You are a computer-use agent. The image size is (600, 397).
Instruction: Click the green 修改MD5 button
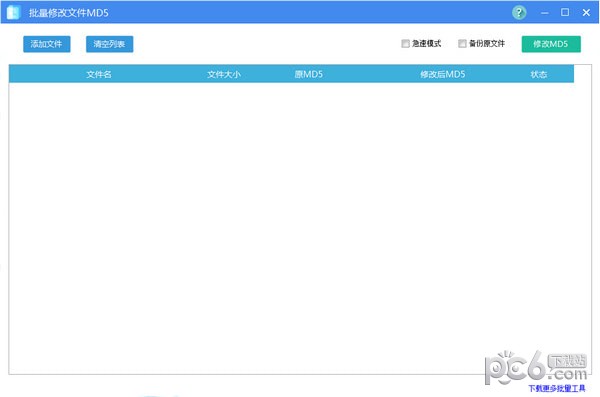[551, 44]
